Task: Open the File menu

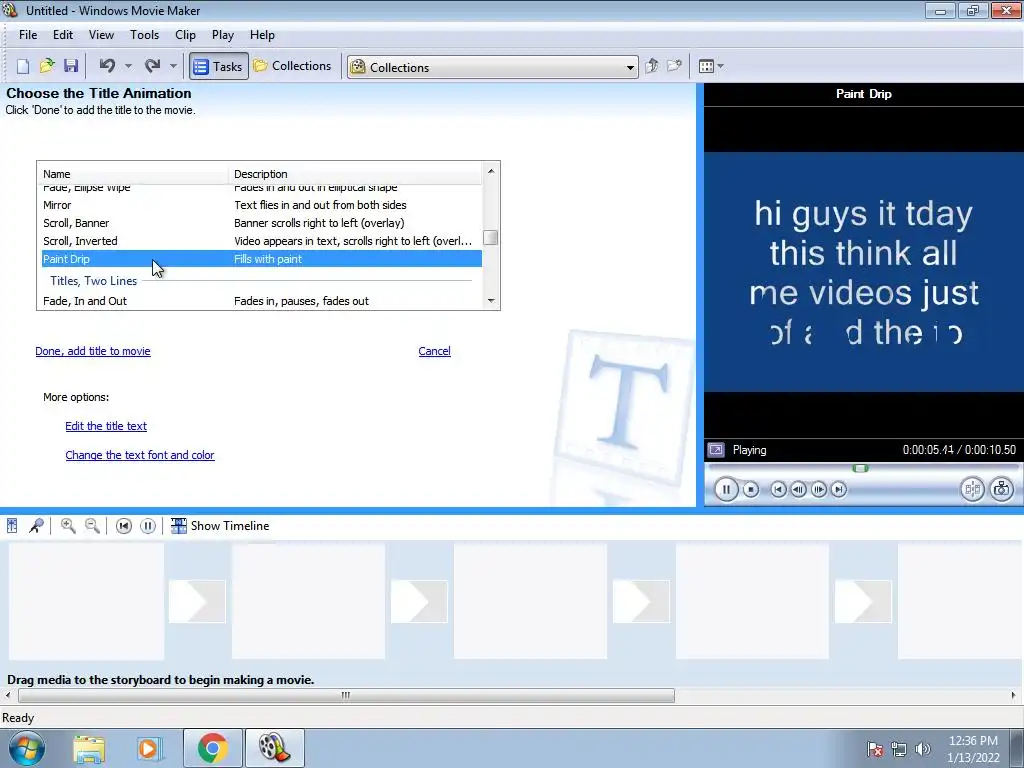Action: coord(28,35)
